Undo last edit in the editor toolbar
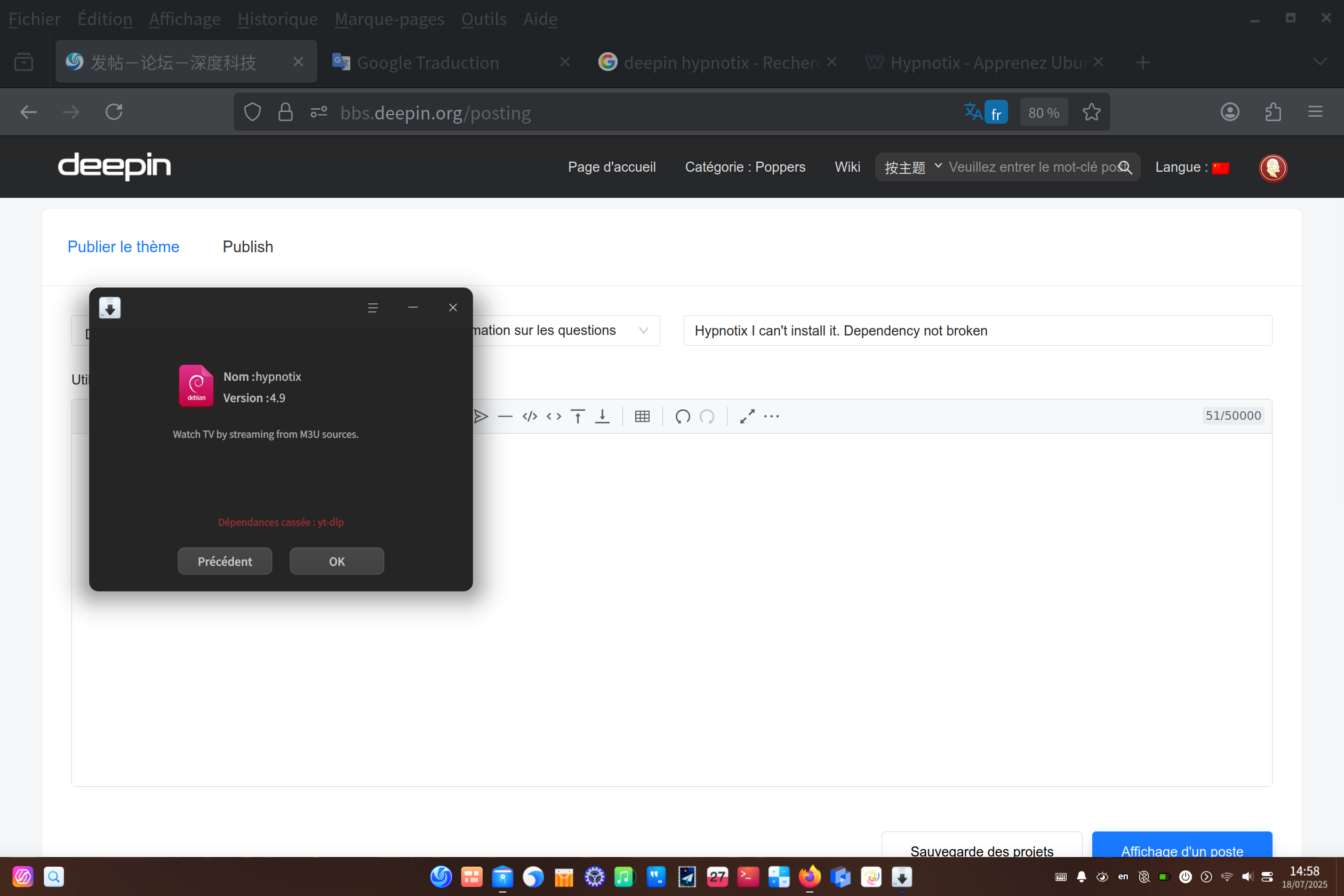Image resolution: width=1344 pixels, height=896 pixels. pyautogui.click(x=682, y=417)
